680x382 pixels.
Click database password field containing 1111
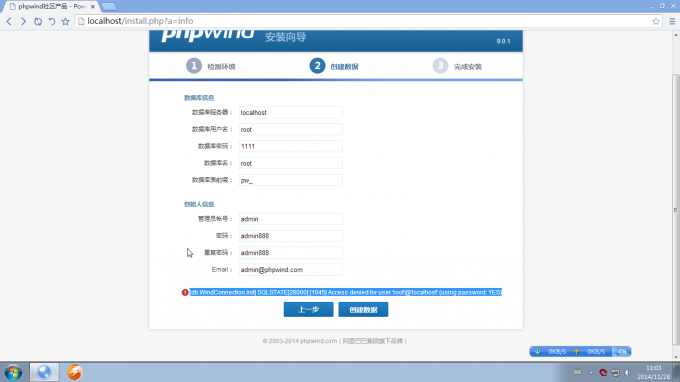pos(291,146)
